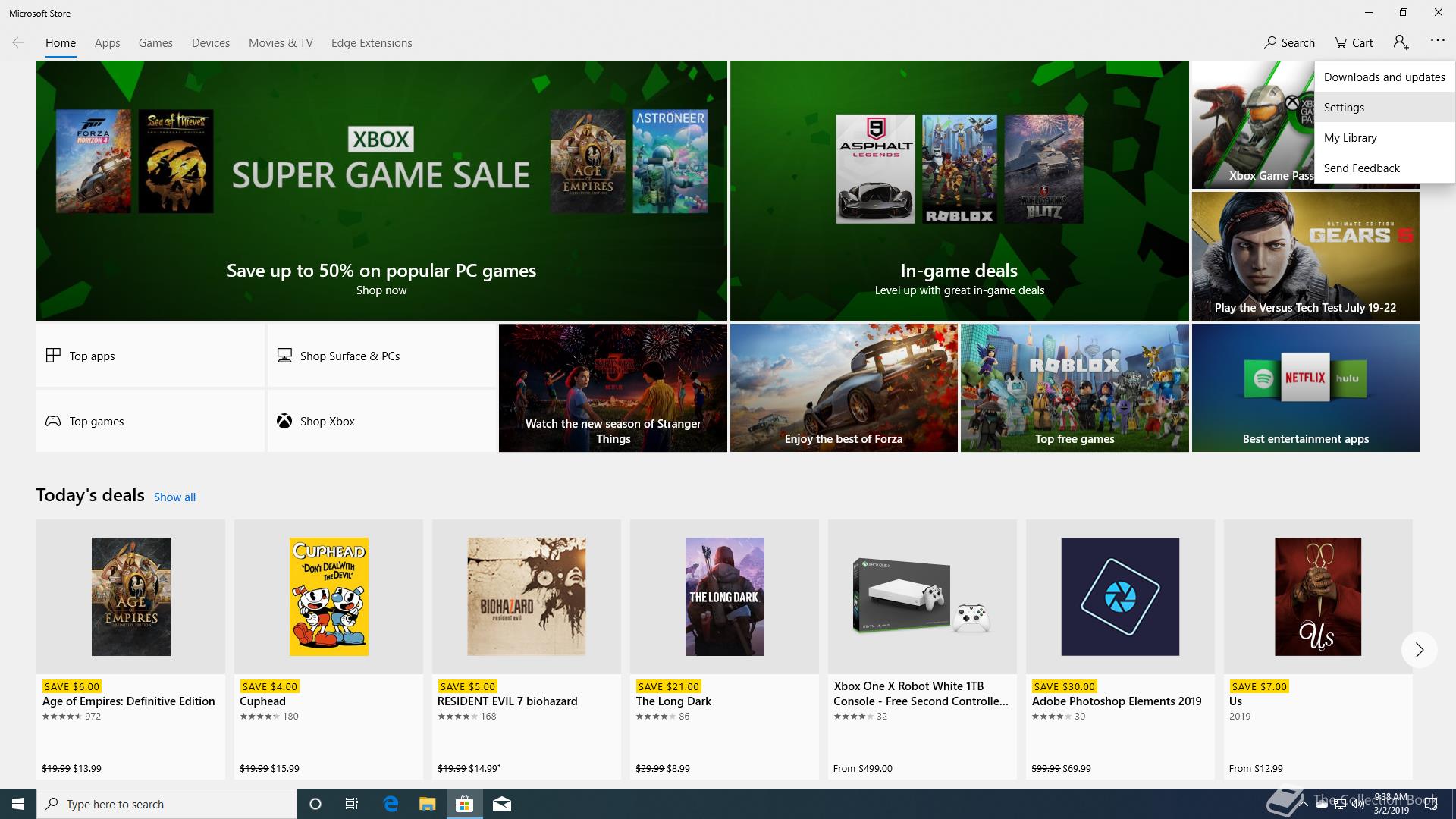Choose My Library menu entry

click(1385, 137)
